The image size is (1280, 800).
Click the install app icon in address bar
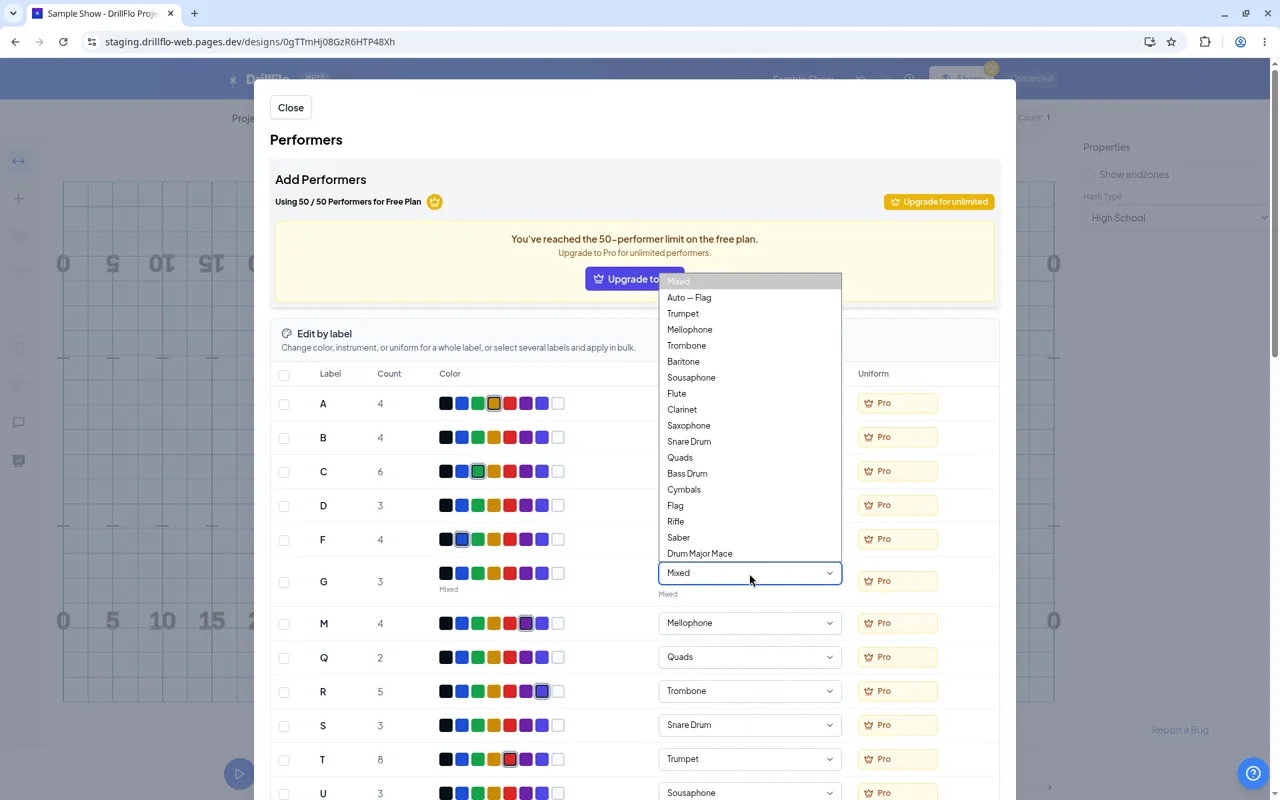click(x=1149, y=42)
